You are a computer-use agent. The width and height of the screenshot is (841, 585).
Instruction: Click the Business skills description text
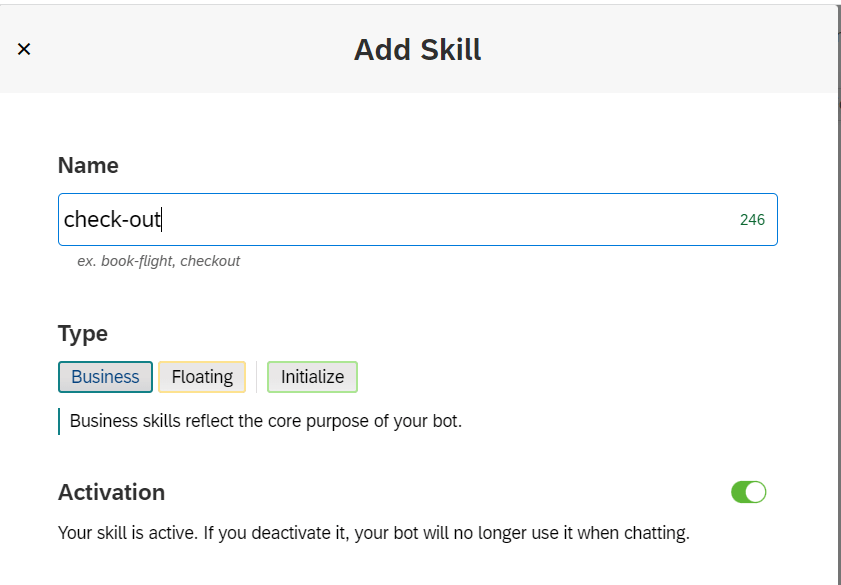(x=266, y=421)
